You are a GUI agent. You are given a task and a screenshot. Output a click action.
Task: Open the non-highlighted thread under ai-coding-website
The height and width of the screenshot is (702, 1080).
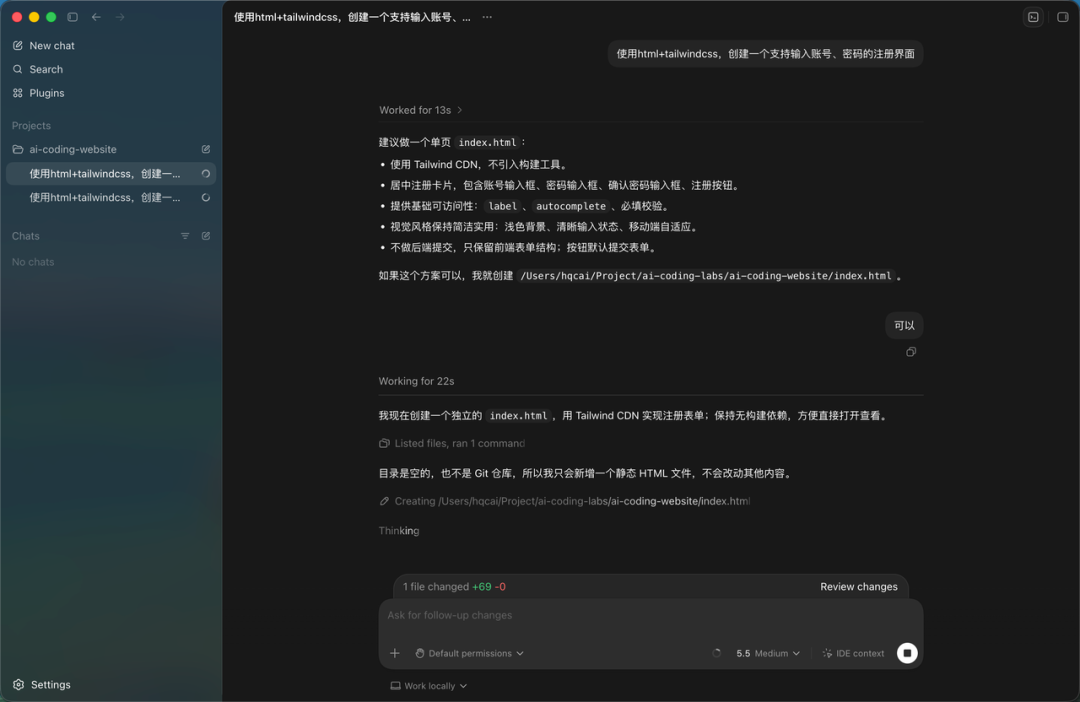tap(111, 198)
